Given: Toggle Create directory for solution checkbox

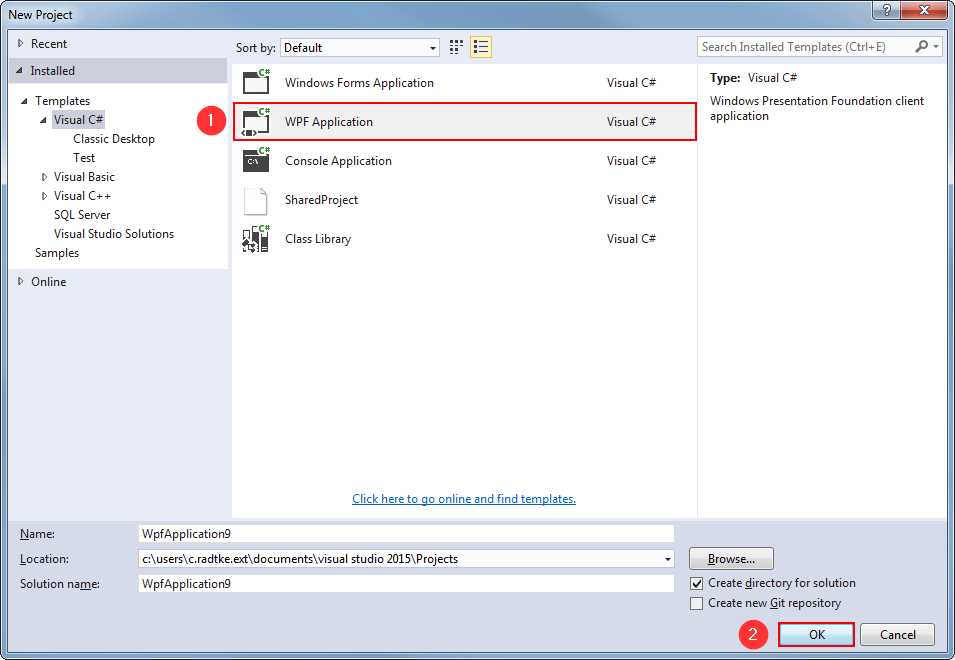Looking at the screenshot, I should point(697,583).
